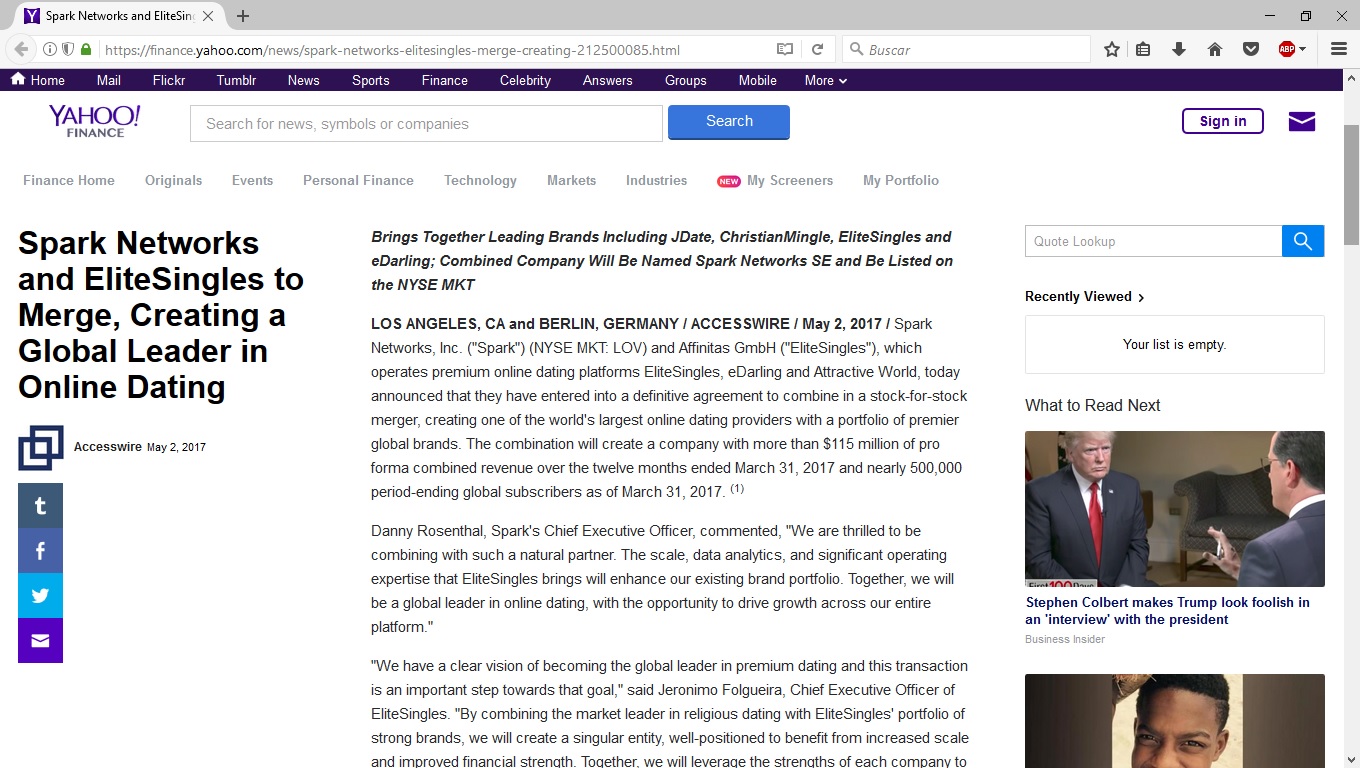Select the Finance Home tab

click(x=69, y=181)
